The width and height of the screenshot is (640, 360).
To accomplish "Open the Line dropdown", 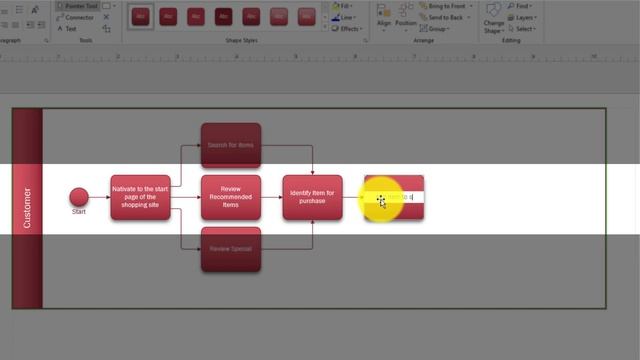I will click(343, 18).
